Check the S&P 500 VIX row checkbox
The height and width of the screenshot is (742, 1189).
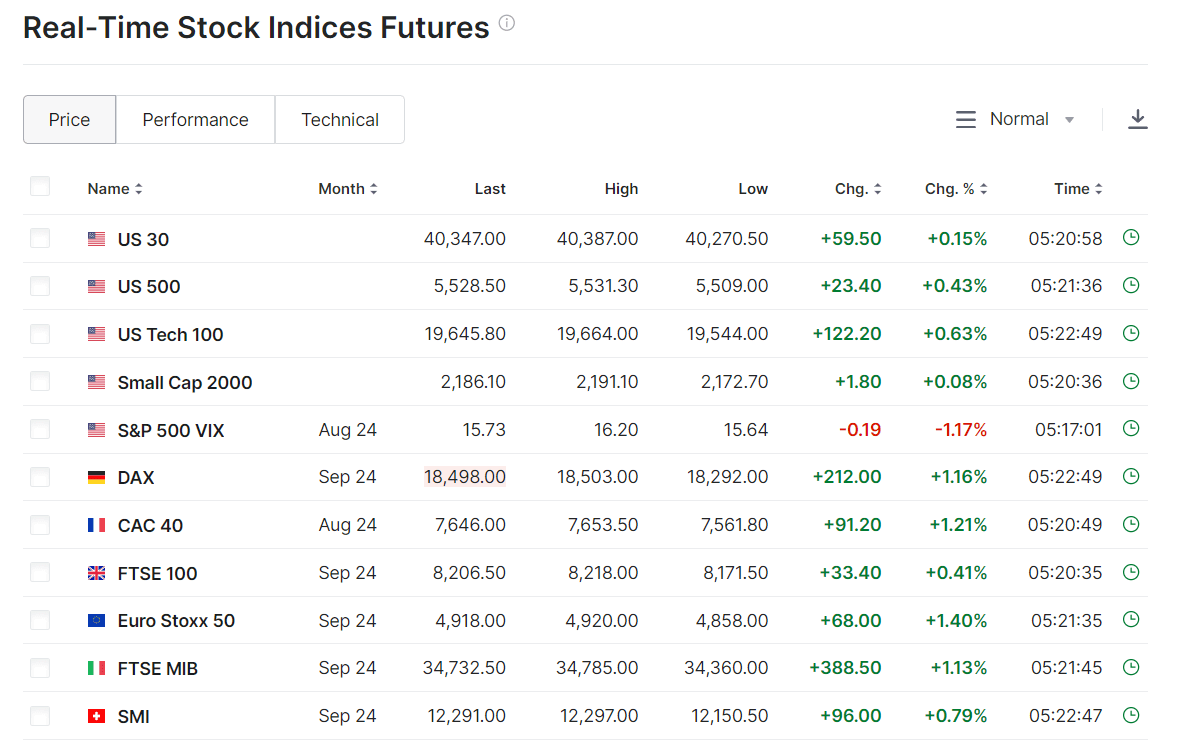pos(40,429)
